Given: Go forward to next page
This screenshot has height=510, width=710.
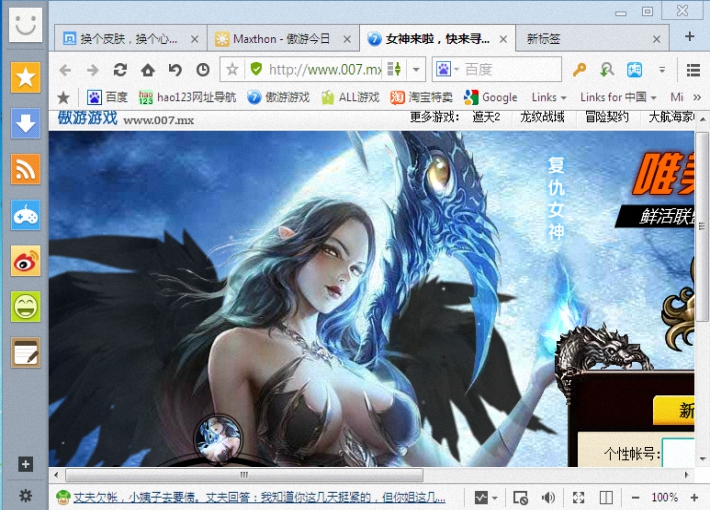Looking at the screenshot, I should [x=93, y=70].
